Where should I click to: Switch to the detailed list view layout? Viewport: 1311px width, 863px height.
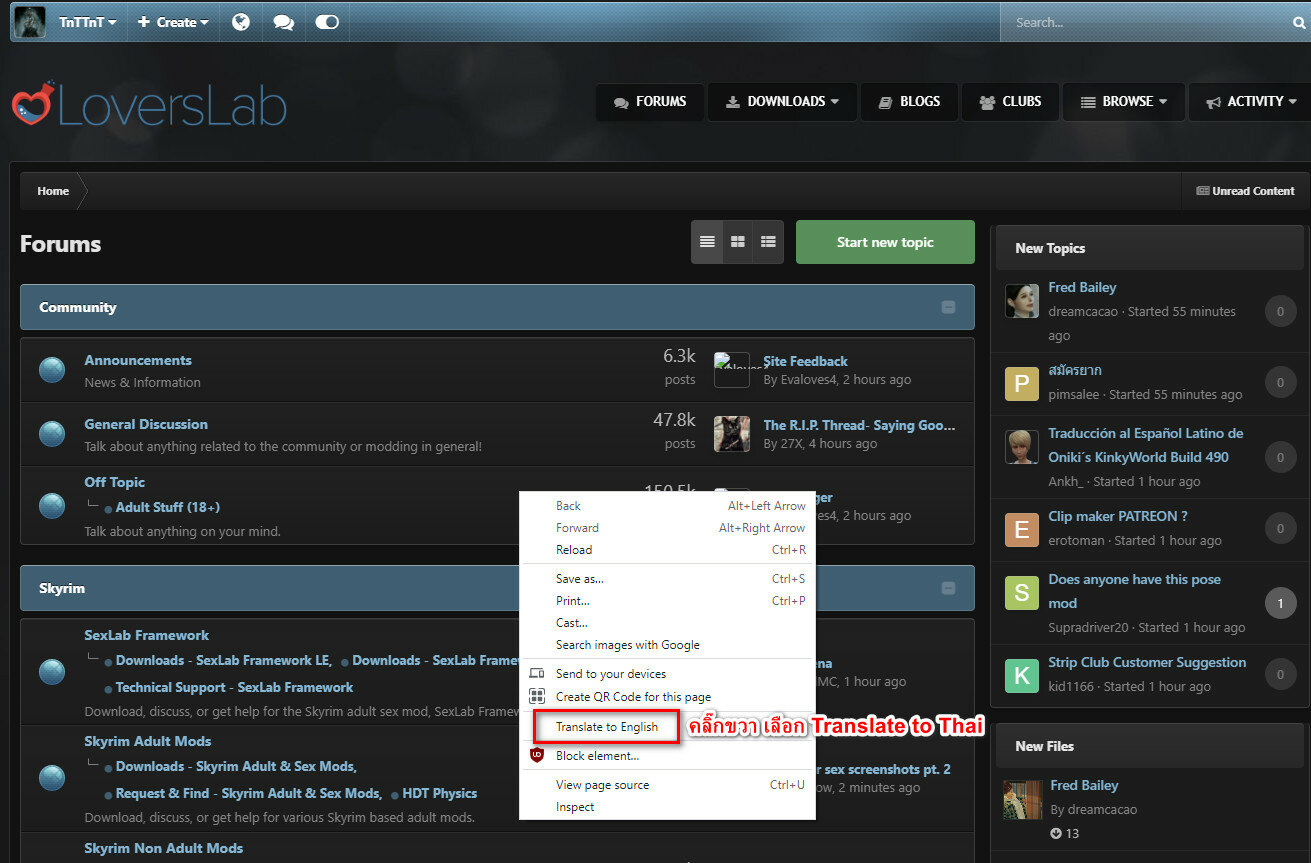(768, 242)
